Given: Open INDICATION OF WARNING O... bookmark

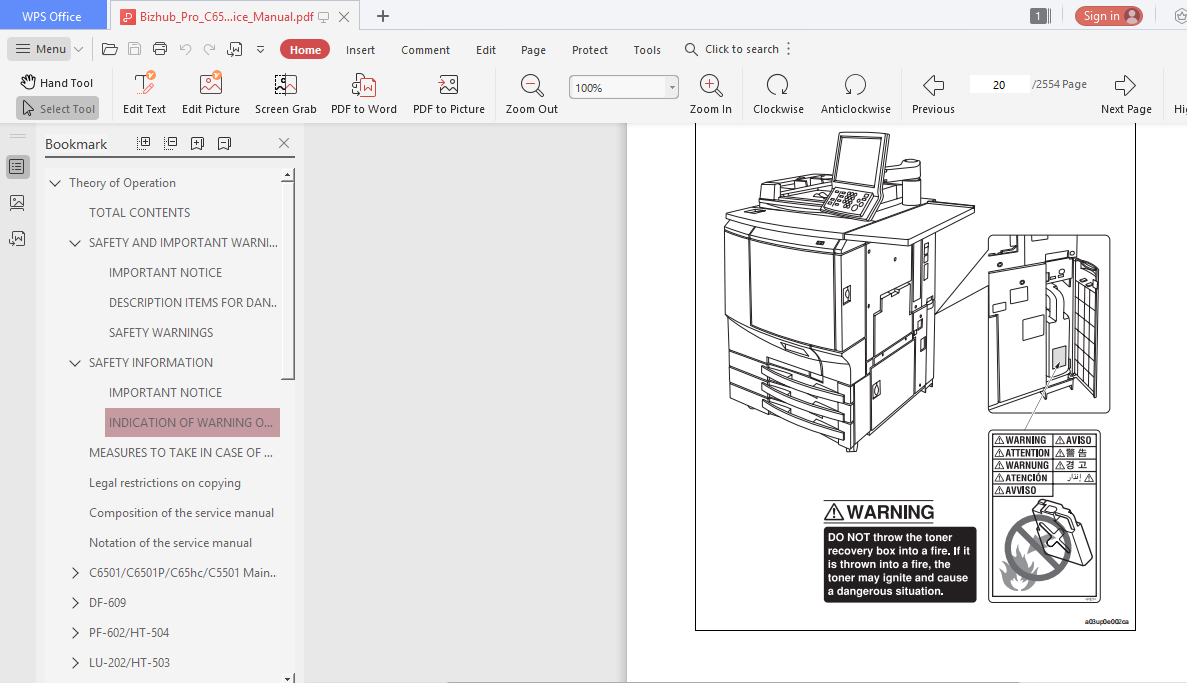Looking at the screenshot, I should coord(192,423).
